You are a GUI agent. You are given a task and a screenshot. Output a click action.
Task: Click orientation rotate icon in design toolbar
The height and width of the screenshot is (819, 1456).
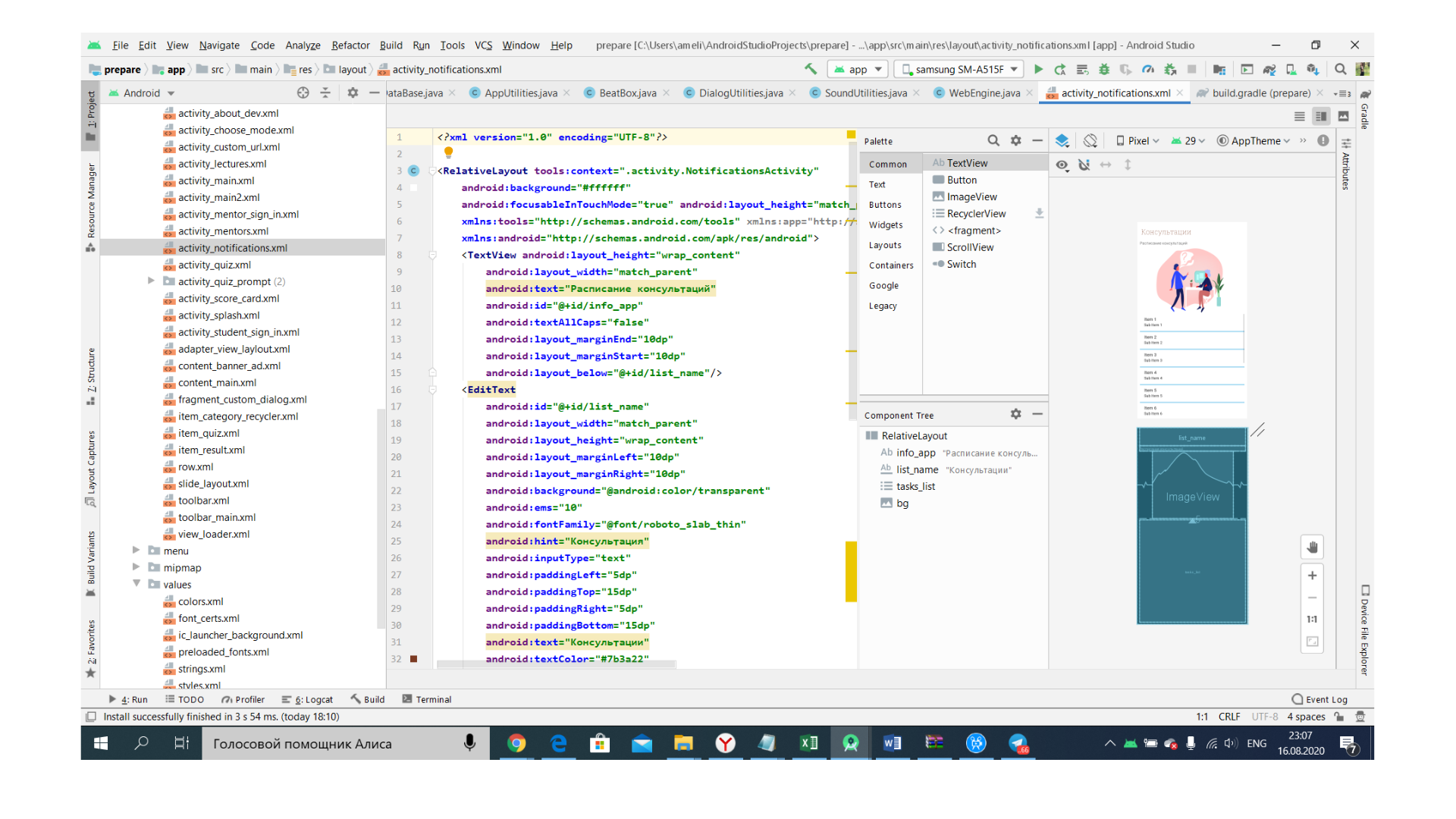(x=1090, y=140)
